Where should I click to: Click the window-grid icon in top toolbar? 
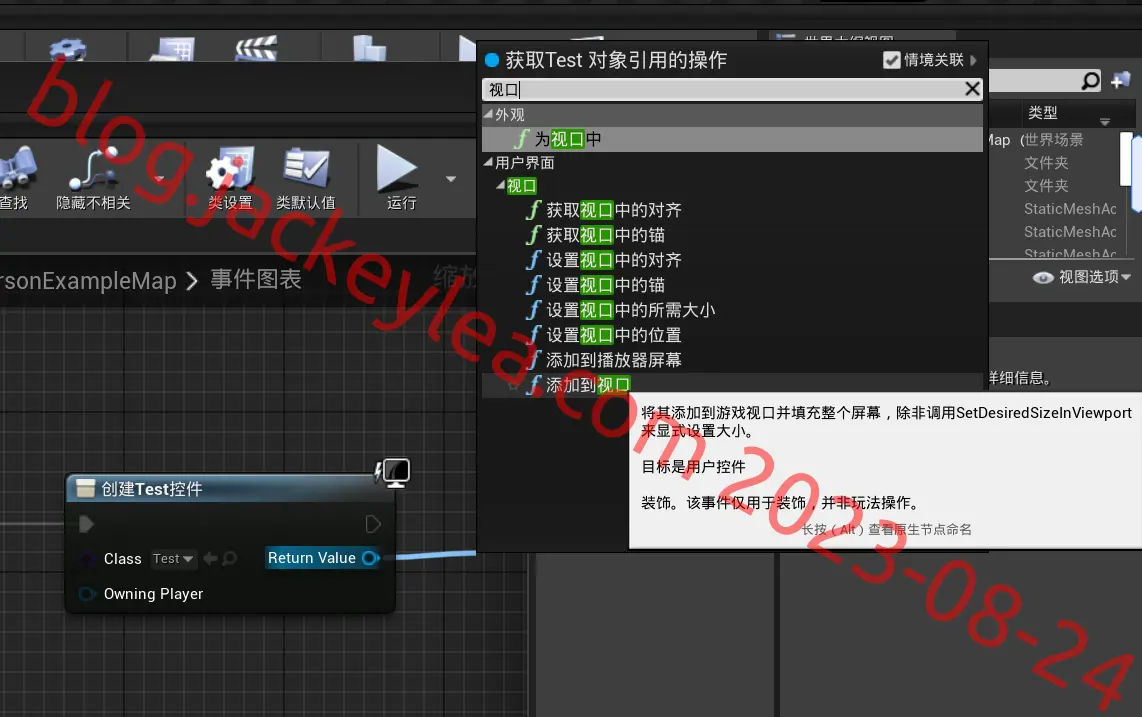point(173,49)
